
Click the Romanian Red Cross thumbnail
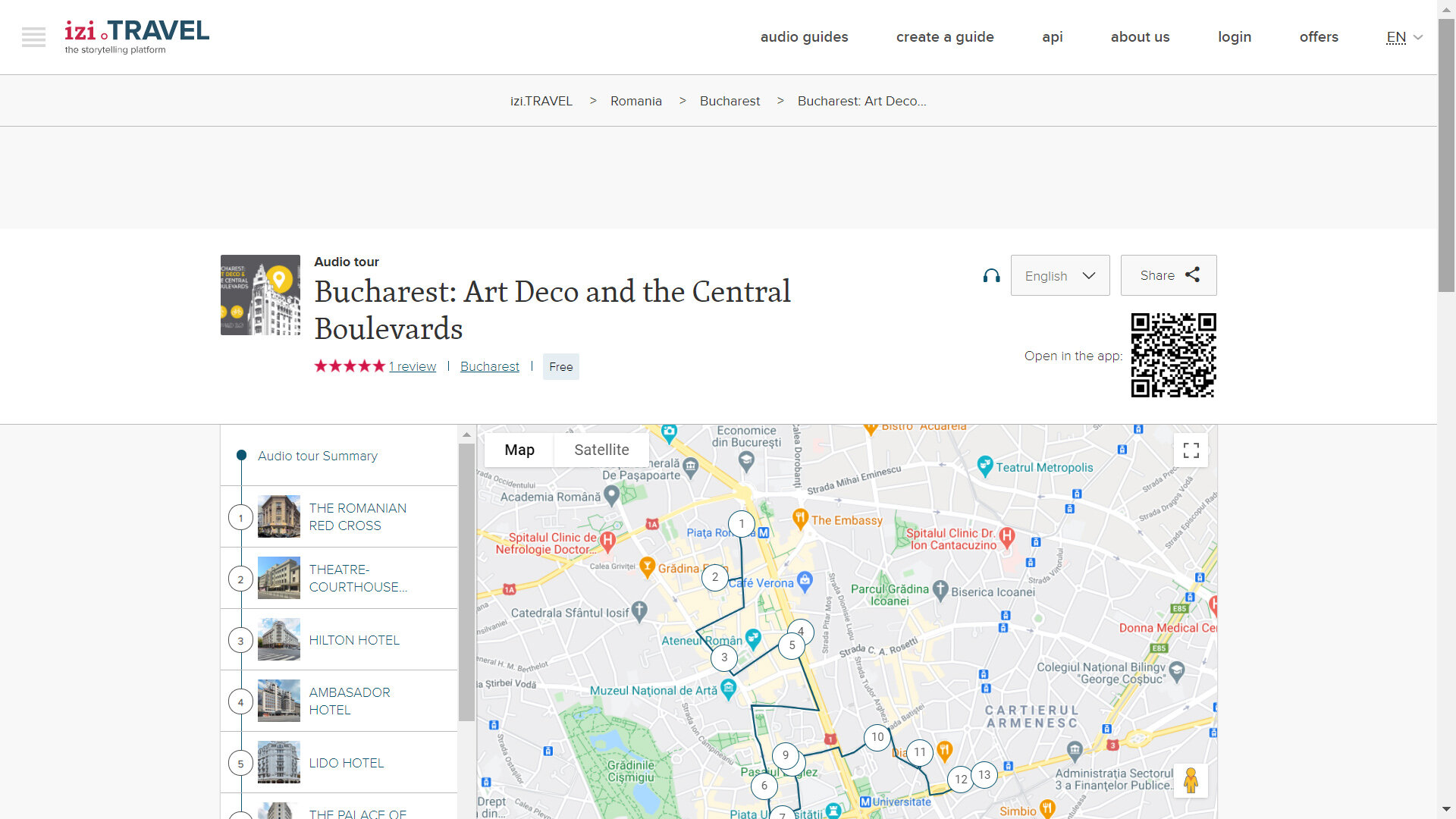(x=279, y=516)
